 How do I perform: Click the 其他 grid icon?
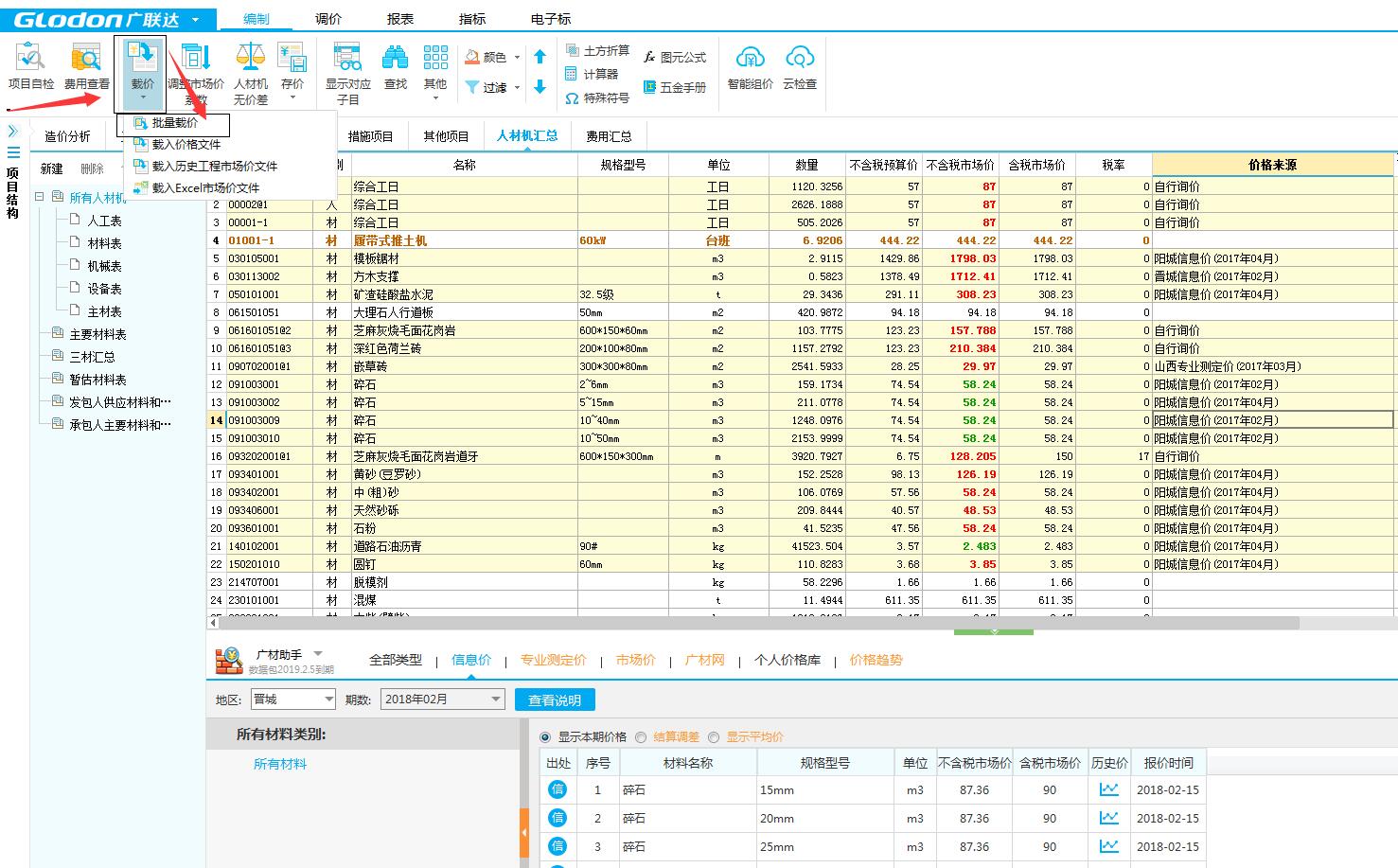point(435,57)
